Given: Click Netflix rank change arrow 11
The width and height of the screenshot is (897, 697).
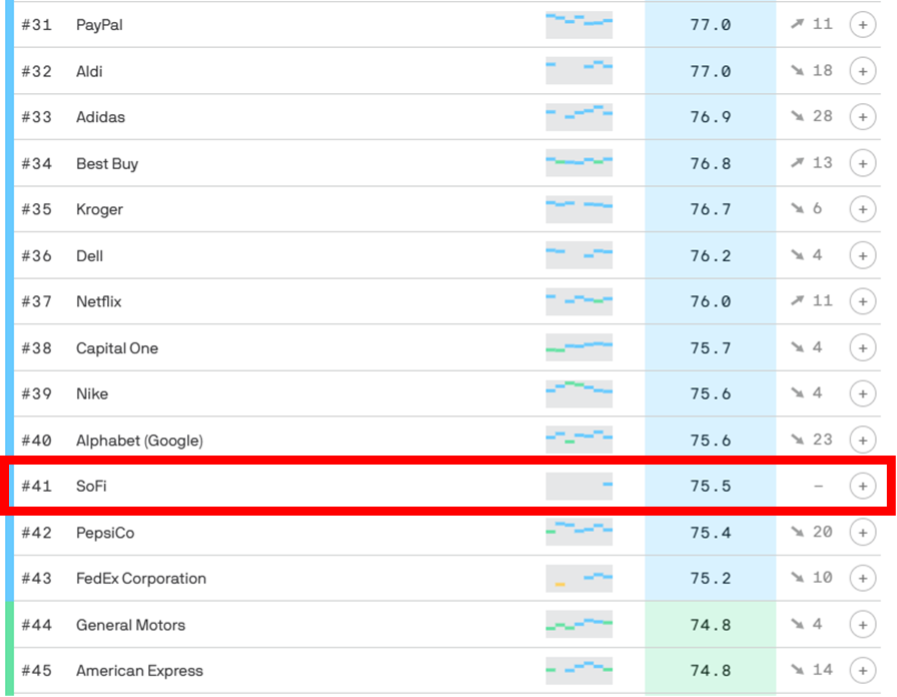Looking at the screenshot, I should [810, 301].
